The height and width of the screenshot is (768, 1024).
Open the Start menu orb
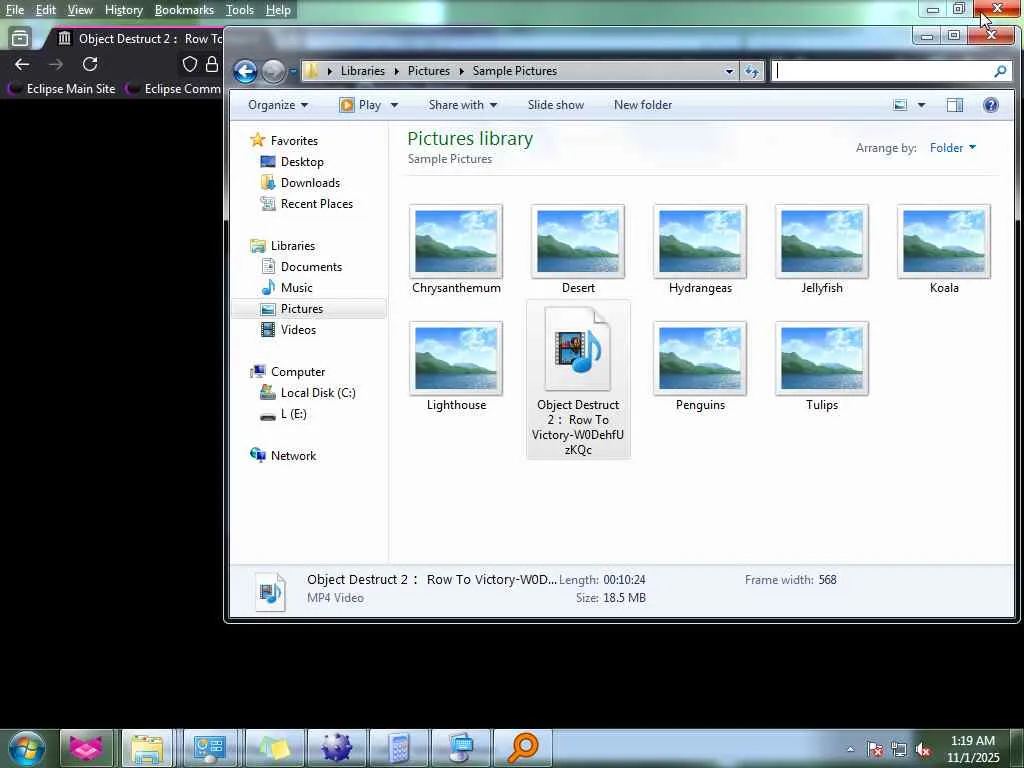pyautogui.click(x=27, y=748)
